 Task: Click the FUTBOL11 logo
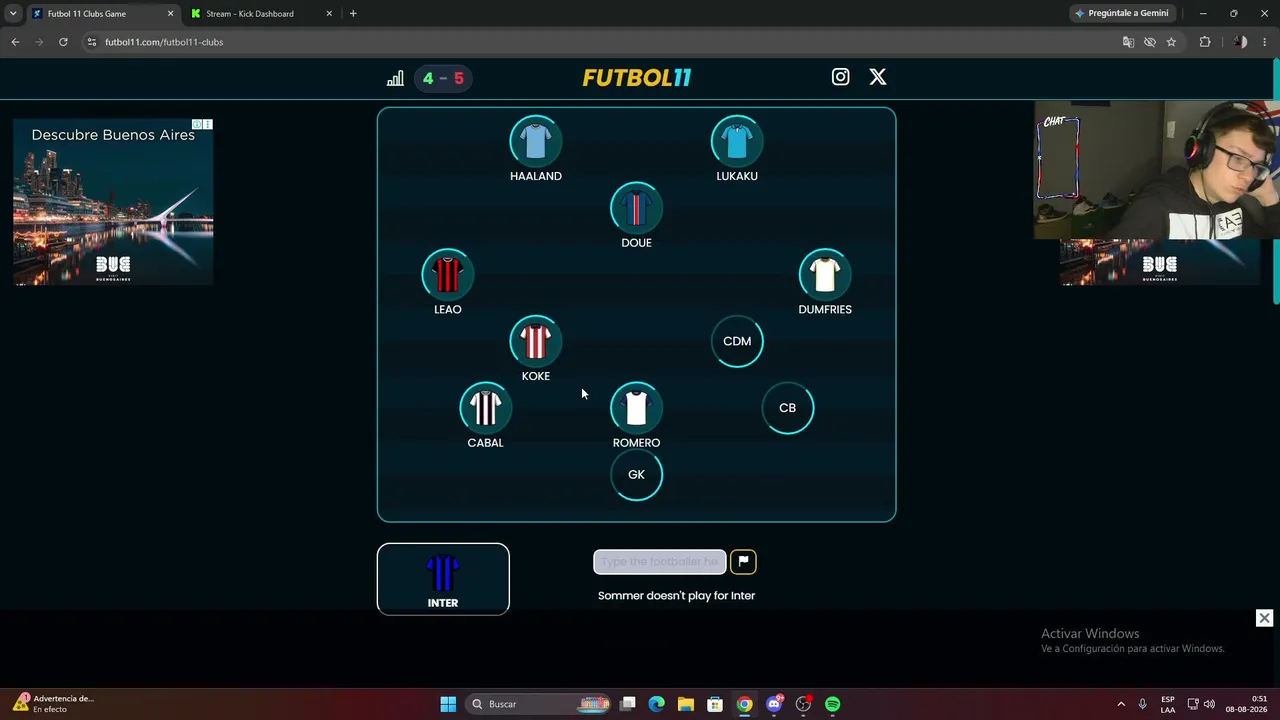tap(637, 78)
